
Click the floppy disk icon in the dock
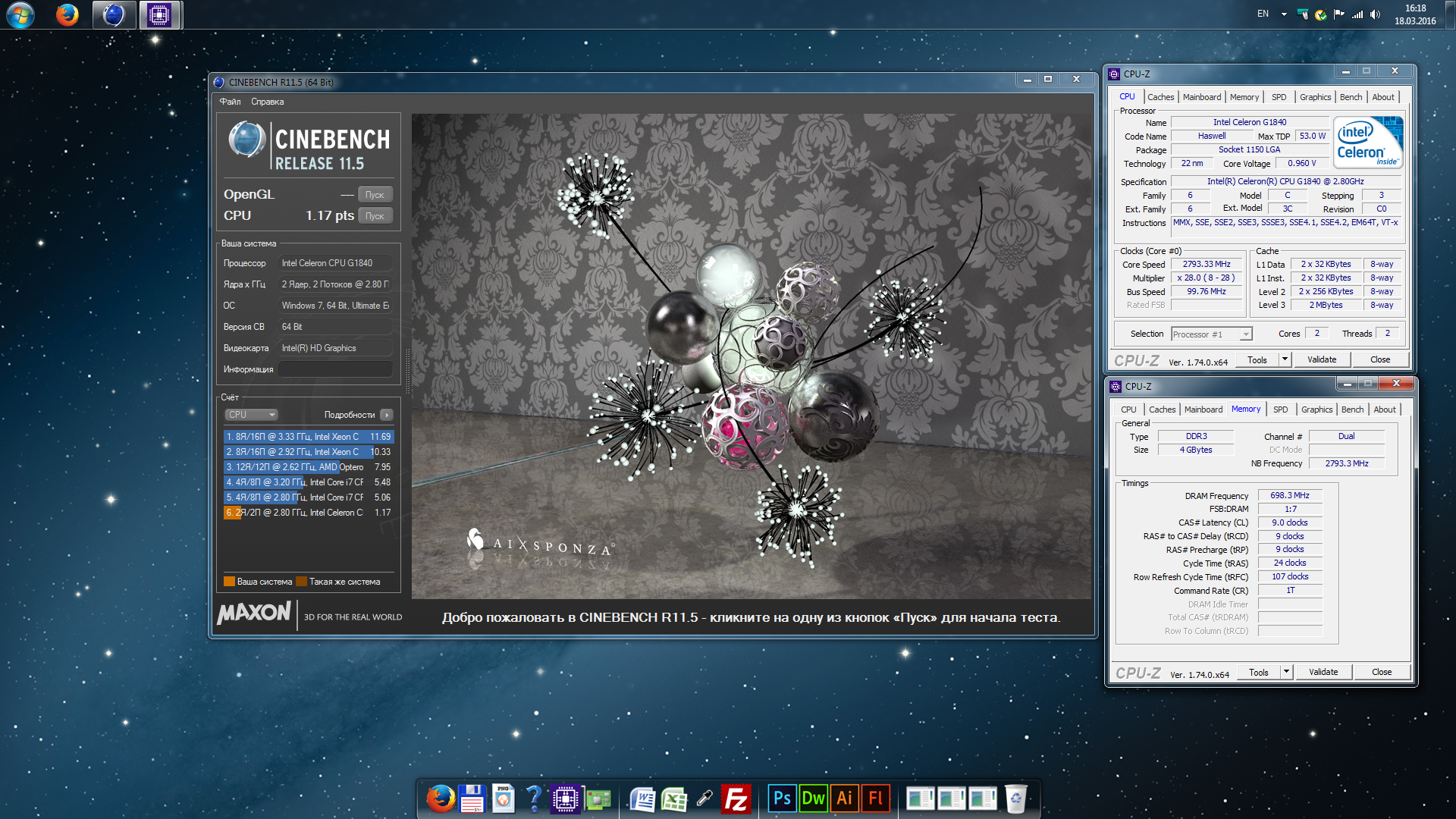click(472, 799)
